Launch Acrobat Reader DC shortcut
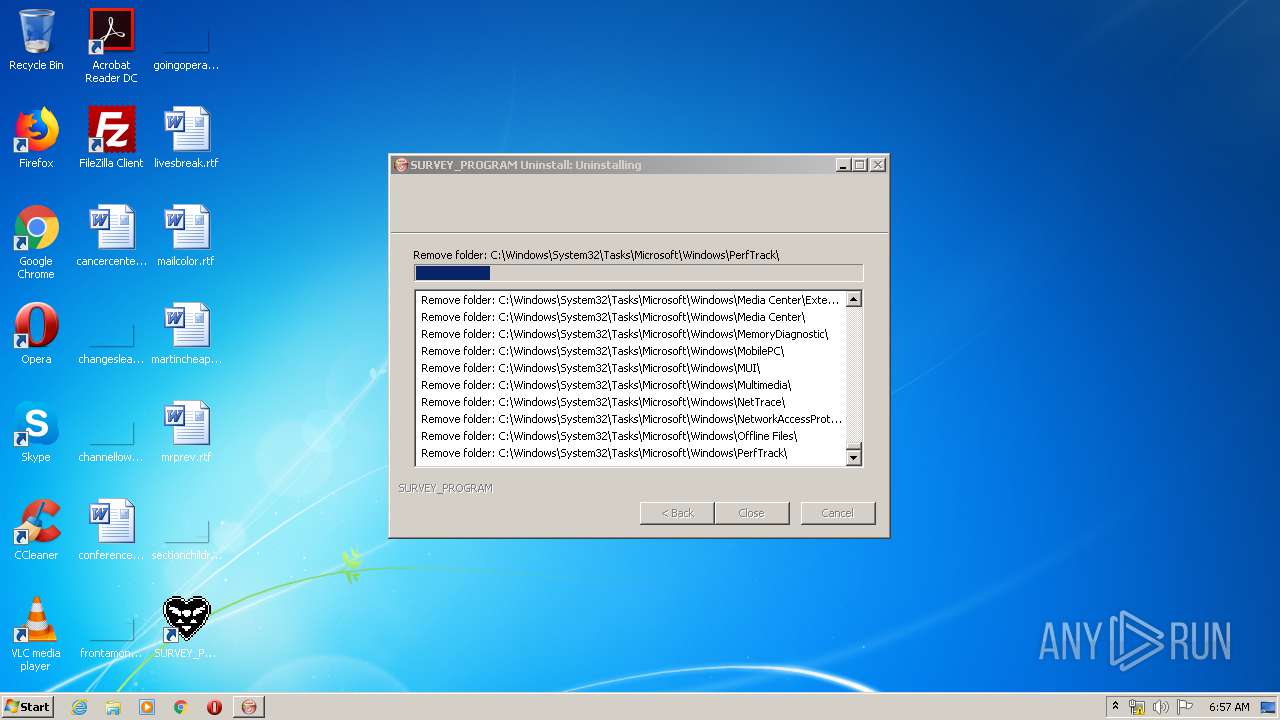 click(111, 45)
